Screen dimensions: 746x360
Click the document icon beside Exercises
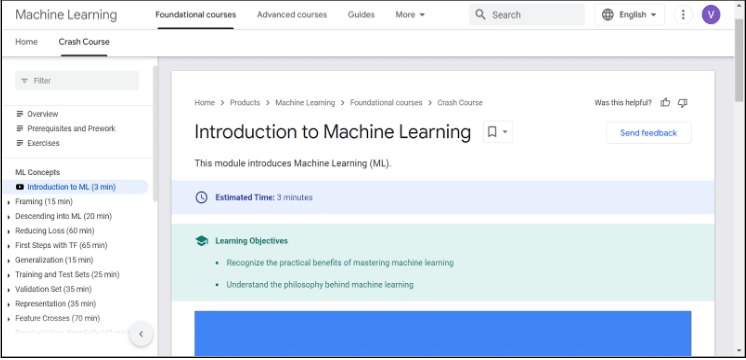[x=20, y=143]
